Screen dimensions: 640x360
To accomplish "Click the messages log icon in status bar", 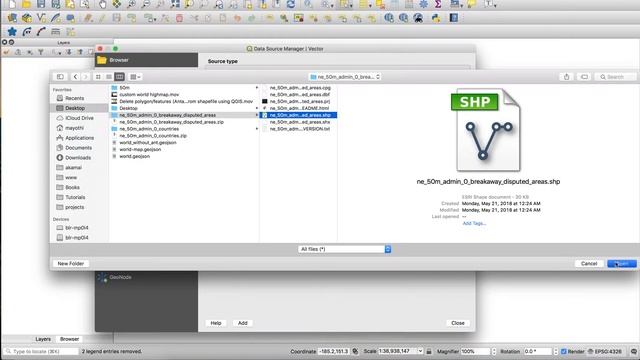I will point(633,351).
